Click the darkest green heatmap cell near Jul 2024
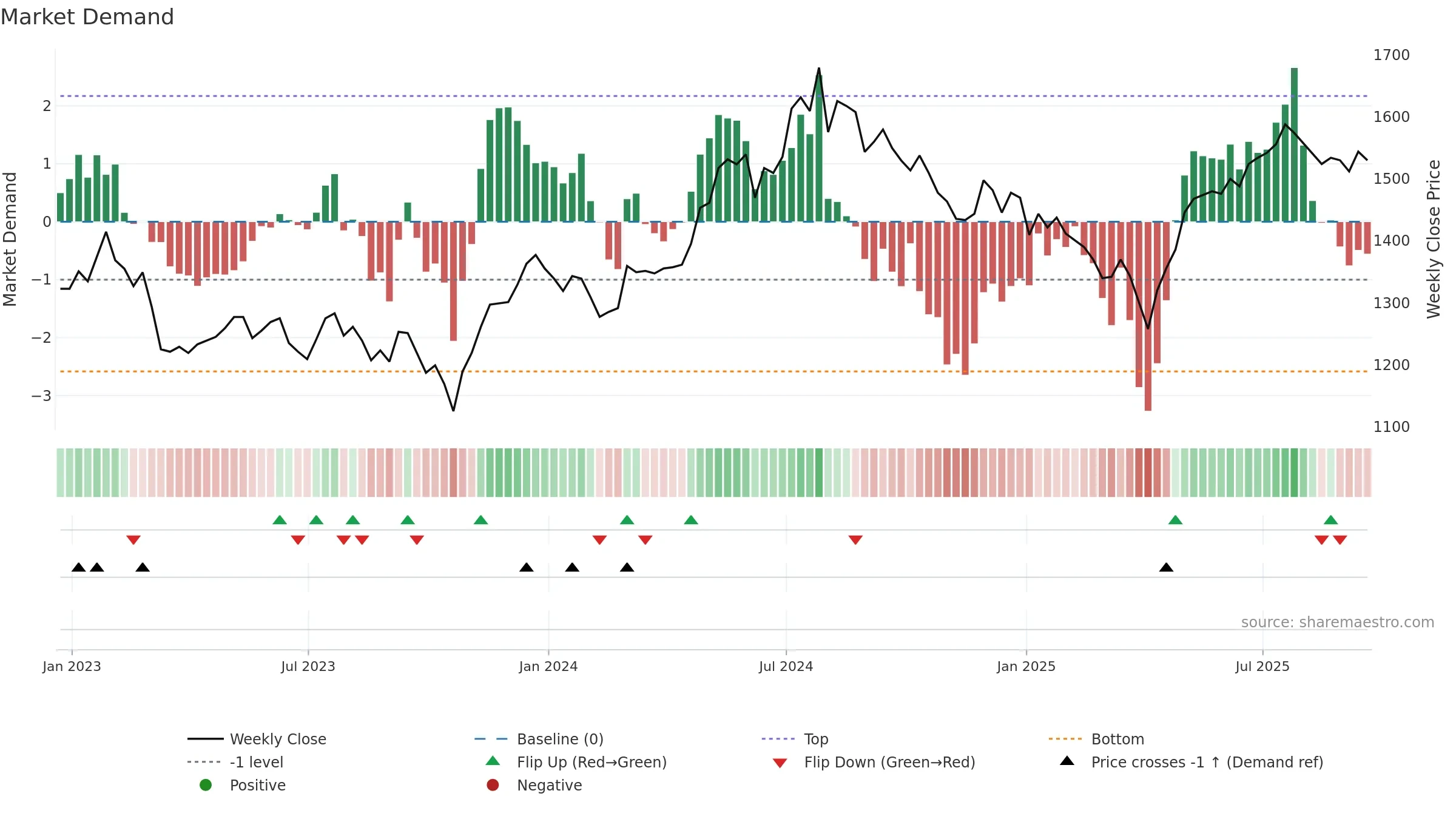This screenshot has height=819, width=1456. click(x=819, y=473)
